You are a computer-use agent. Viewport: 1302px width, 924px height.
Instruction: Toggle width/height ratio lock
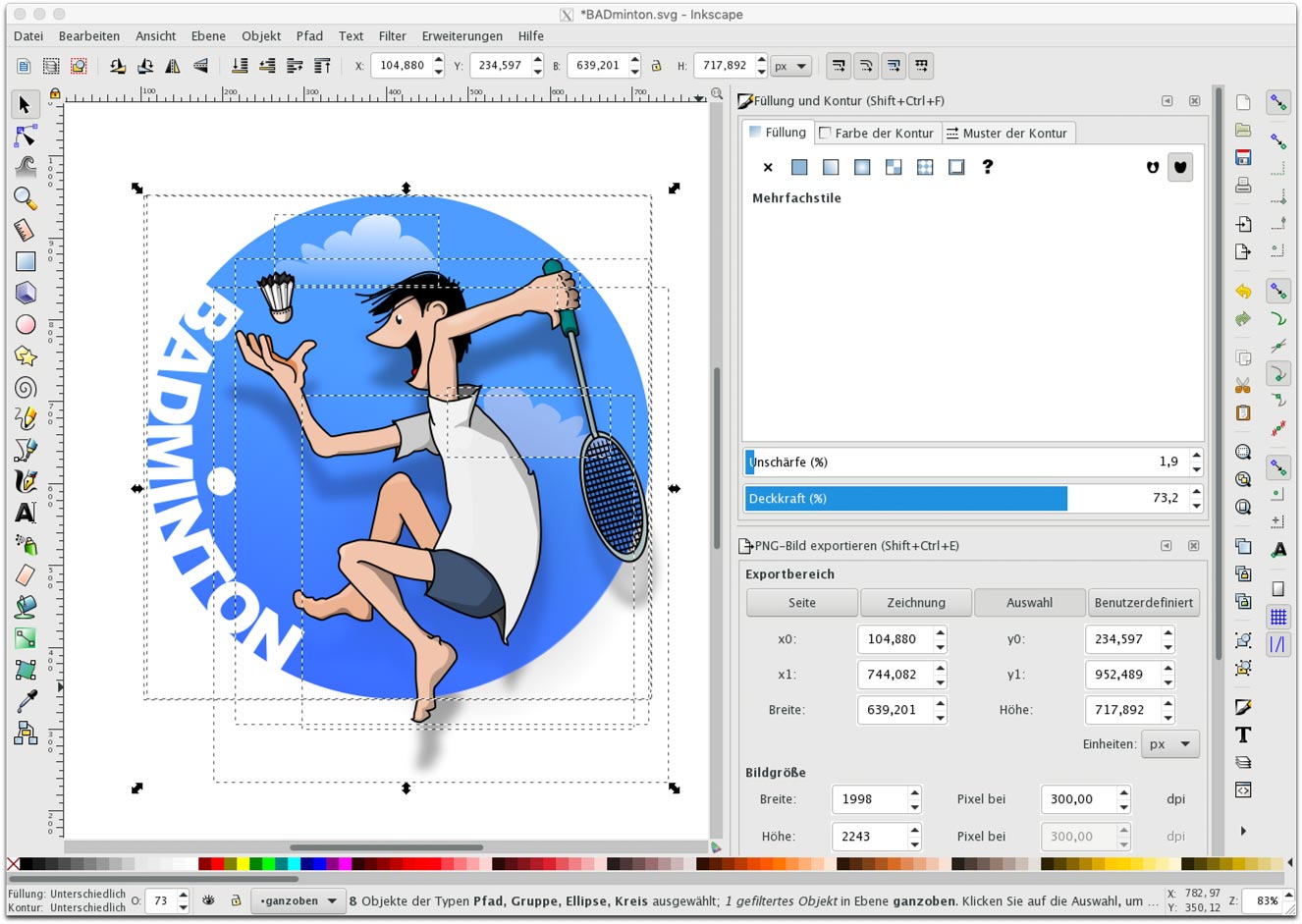(x=656, y=66)
